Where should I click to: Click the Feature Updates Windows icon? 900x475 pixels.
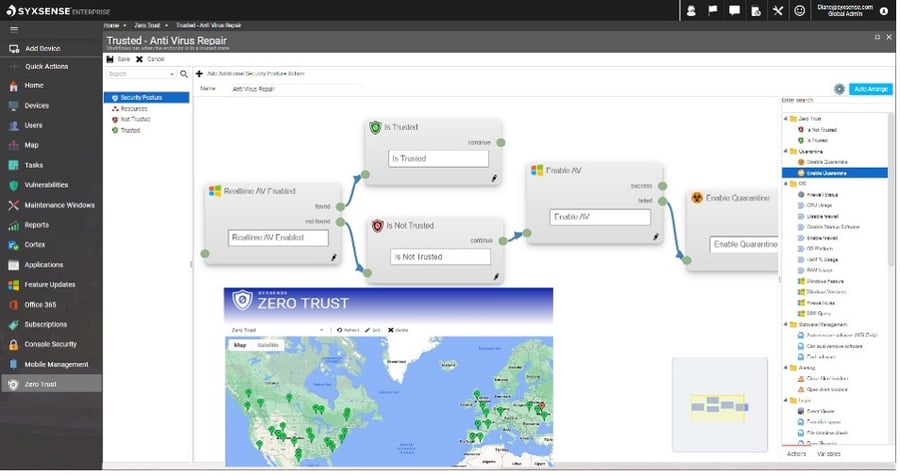(13, 285)
